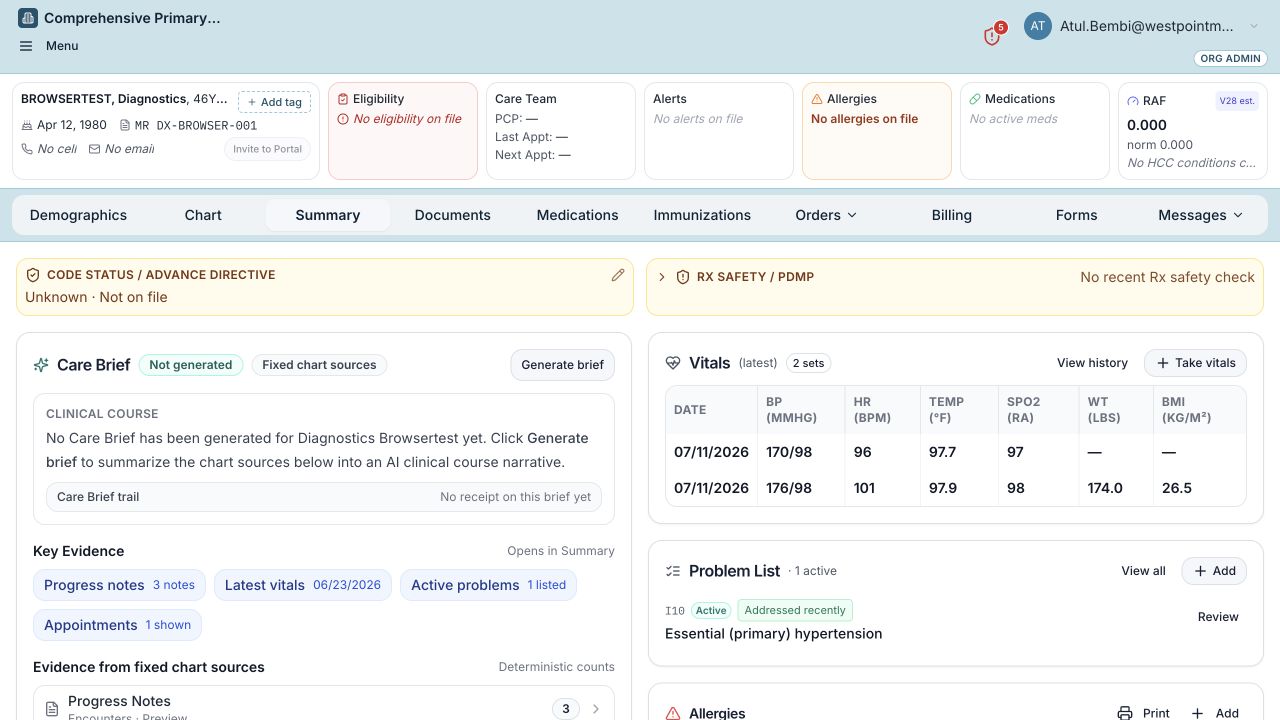Switch to the Demographics tab

(x=78, y=215)
